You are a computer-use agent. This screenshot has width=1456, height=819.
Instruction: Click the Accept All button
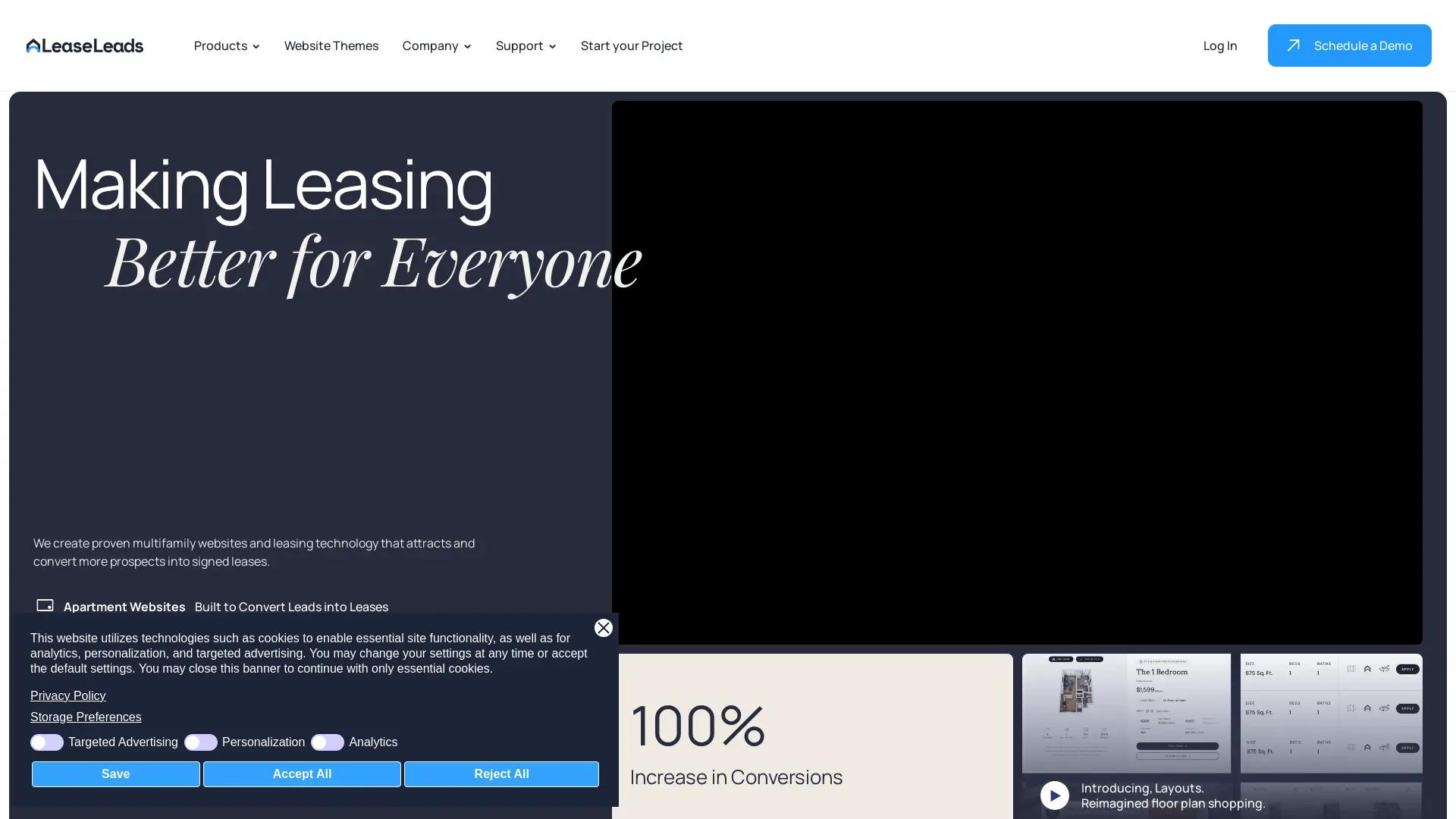coord(302,773)
